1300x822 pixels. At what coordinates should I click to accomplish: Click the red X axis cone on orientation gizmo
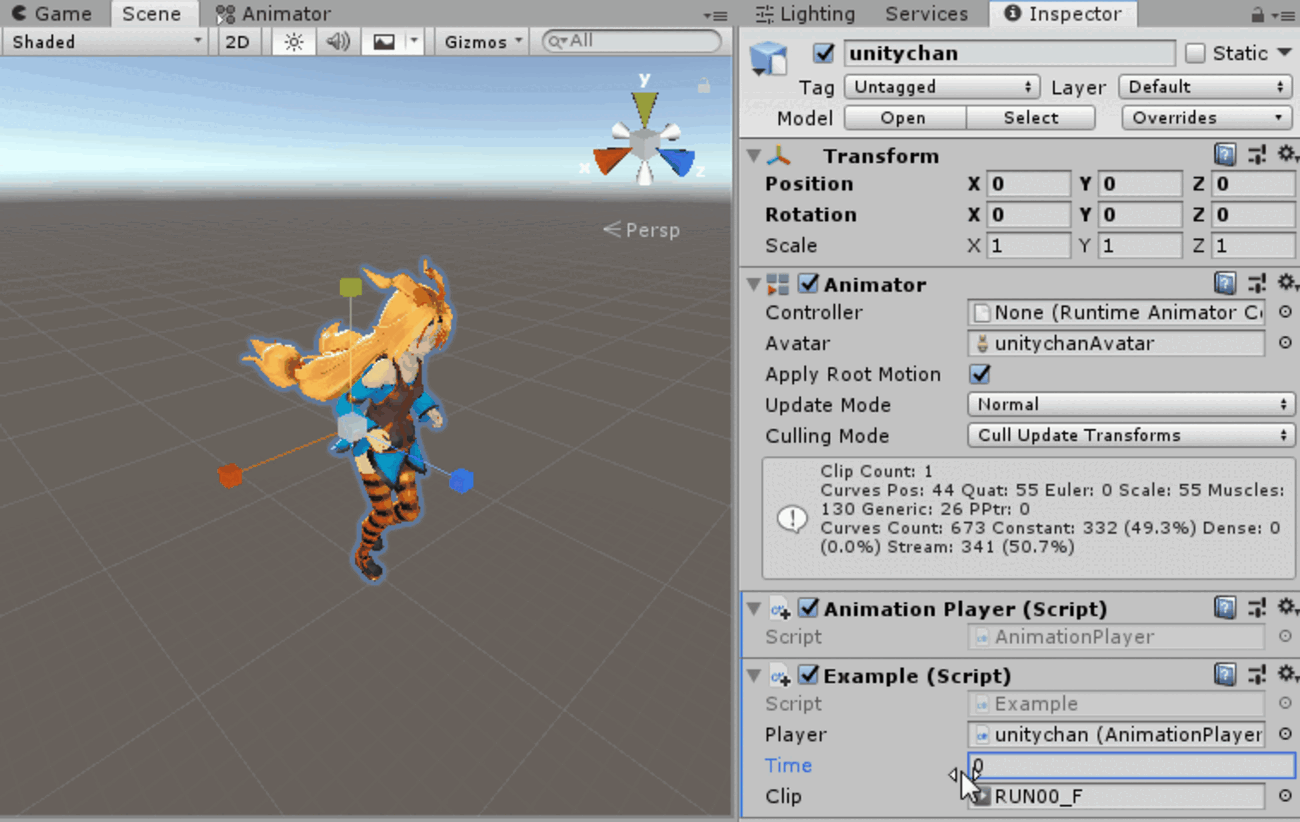609,160
